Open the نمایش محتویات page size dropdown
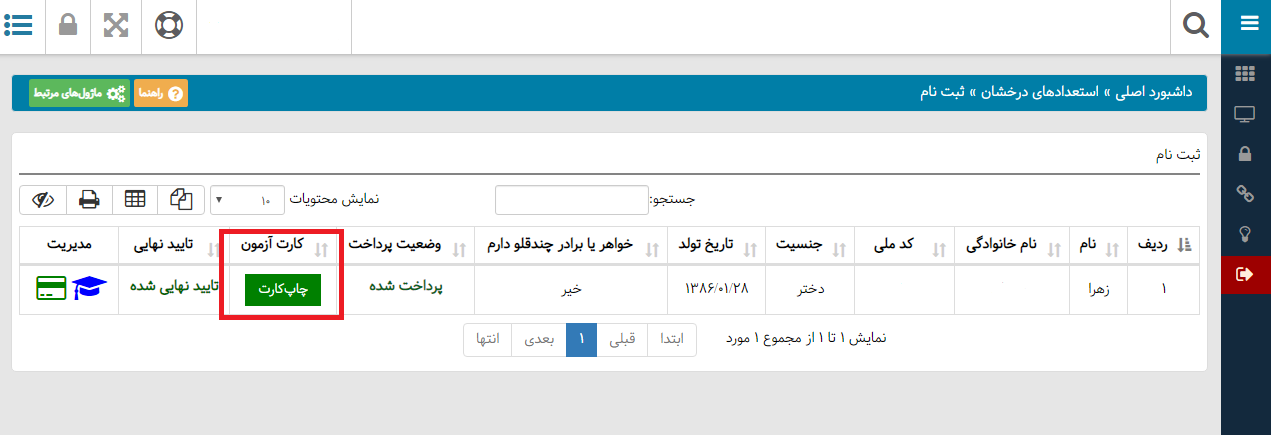 tap(247, 200)
